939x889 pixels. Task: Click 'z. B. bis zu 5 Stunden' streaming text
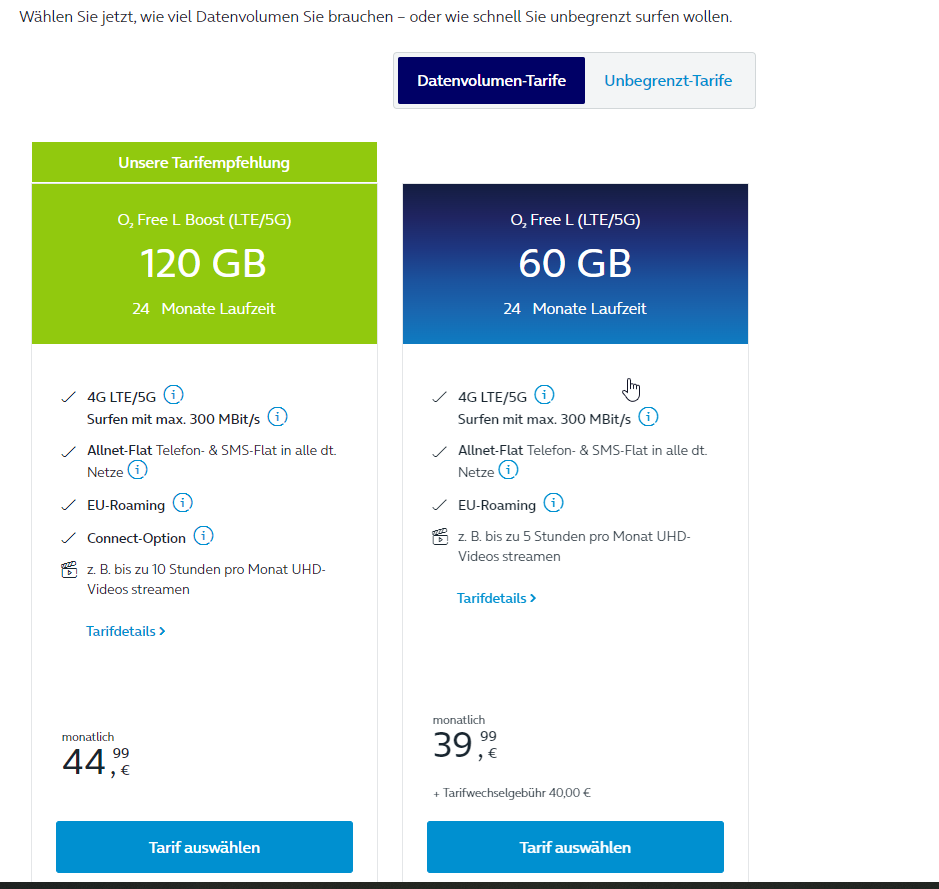click(x=574, y=546)
